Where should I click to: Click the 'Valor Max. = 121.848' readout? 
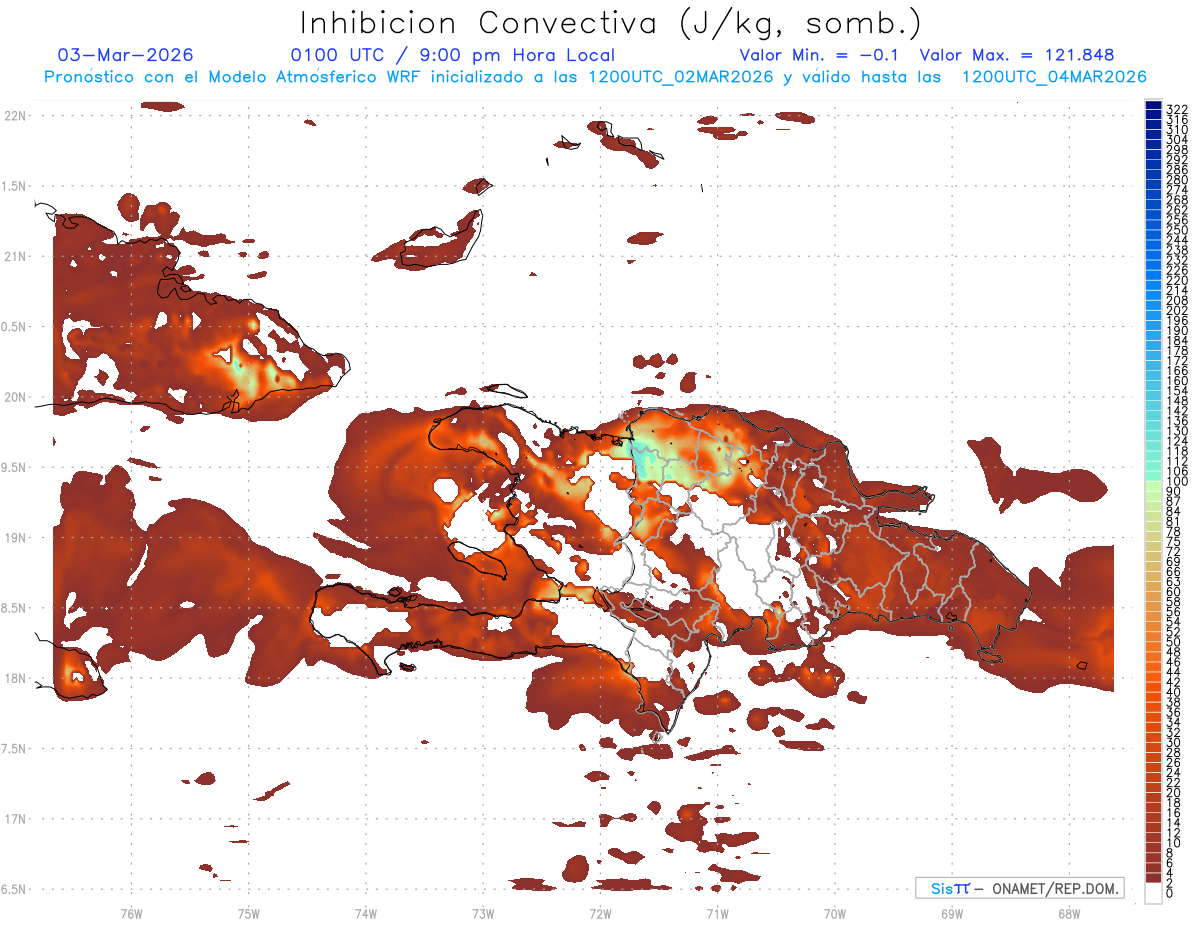(1017, 55)
